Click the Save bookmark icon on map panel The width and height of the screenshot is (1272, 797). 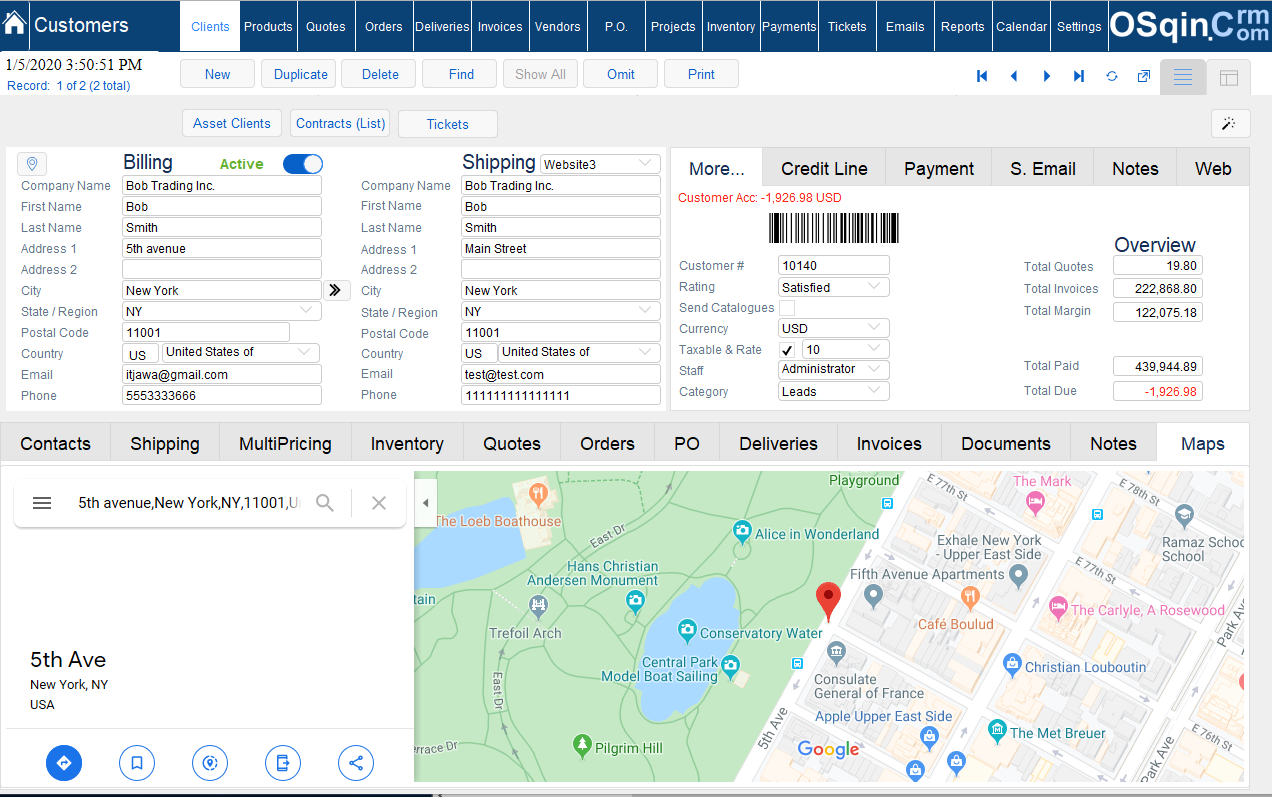(x=137, y=764)
